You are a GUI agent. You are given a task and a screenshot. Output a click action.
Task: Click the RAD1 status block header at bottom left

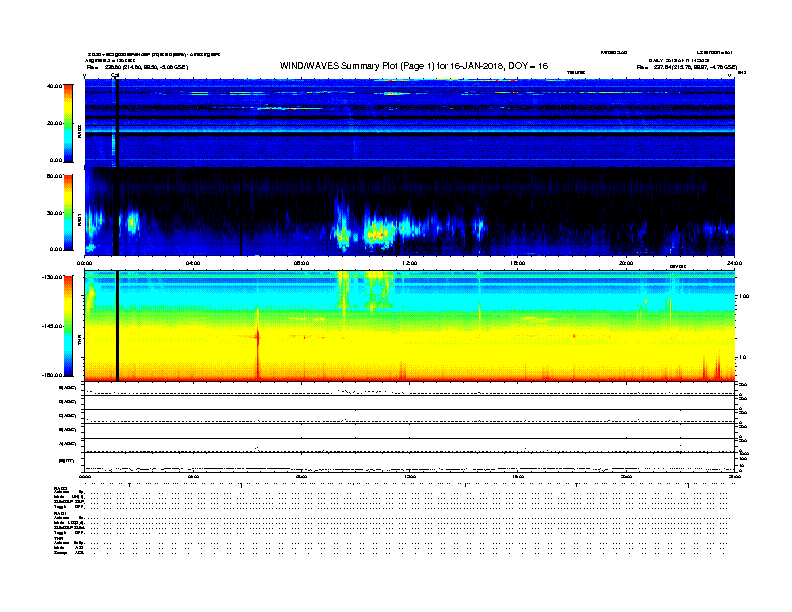(60, 514)
